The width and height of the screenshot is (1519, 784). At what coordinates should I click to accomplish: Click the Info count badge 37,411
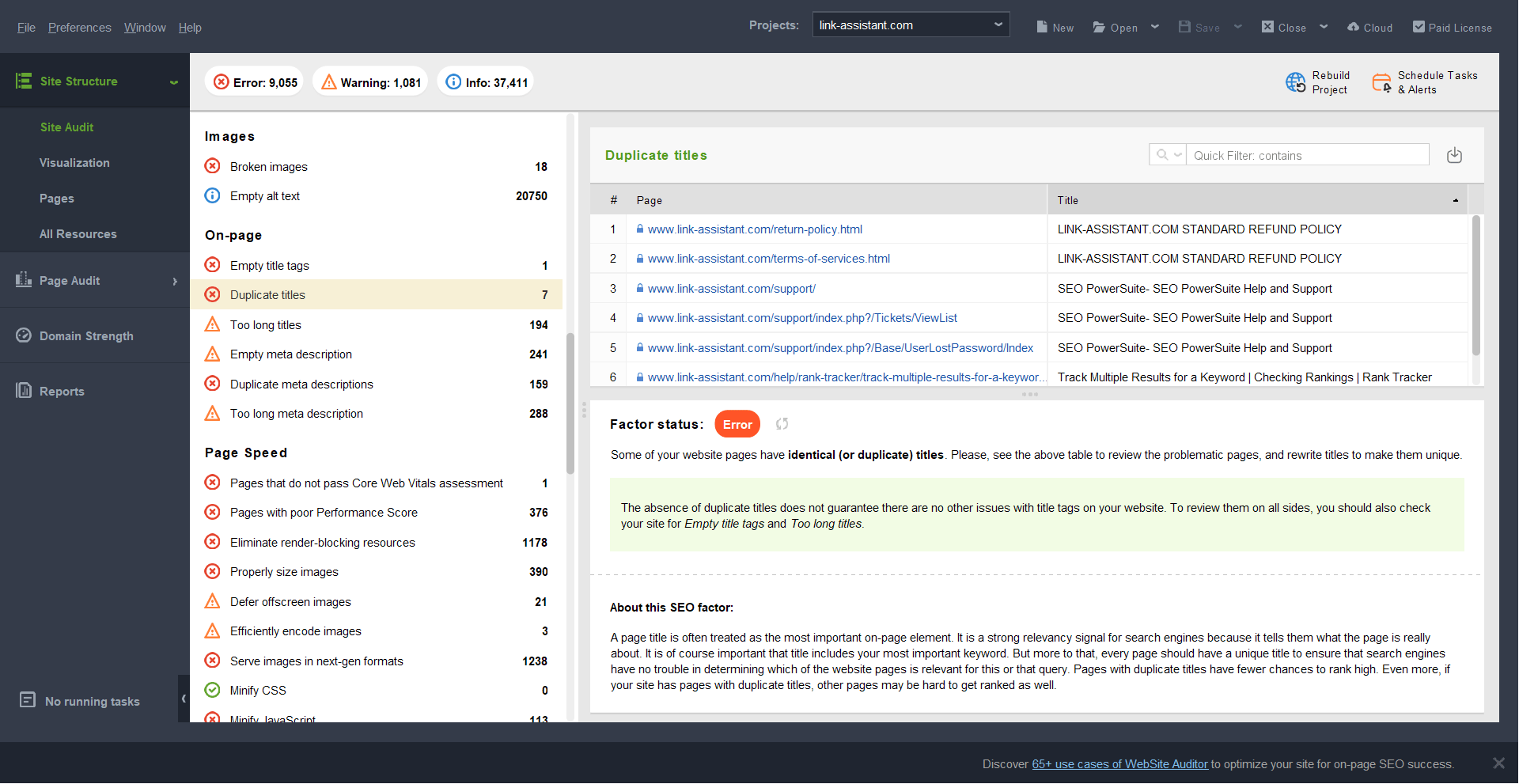pyautogui.click(x=486, y=82)
